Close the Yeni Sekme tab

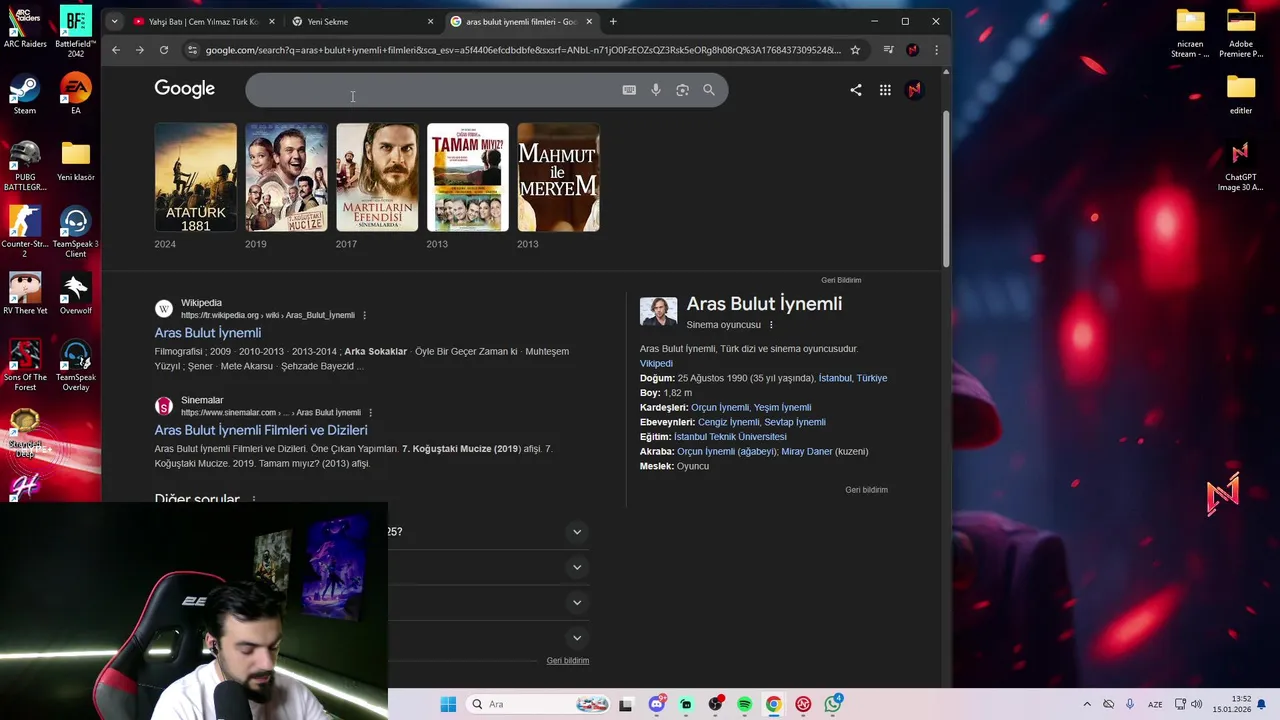point(431,21)
